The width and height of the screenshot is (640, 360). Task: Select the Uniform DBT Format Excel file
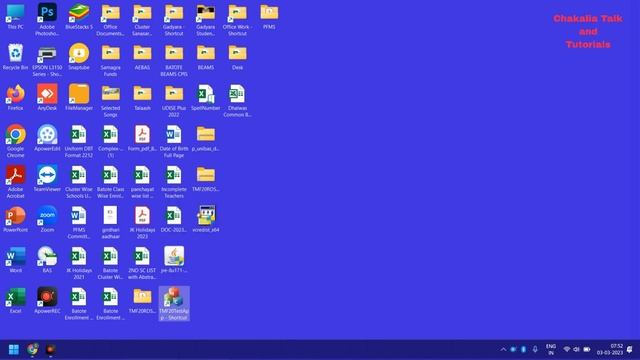79,141
